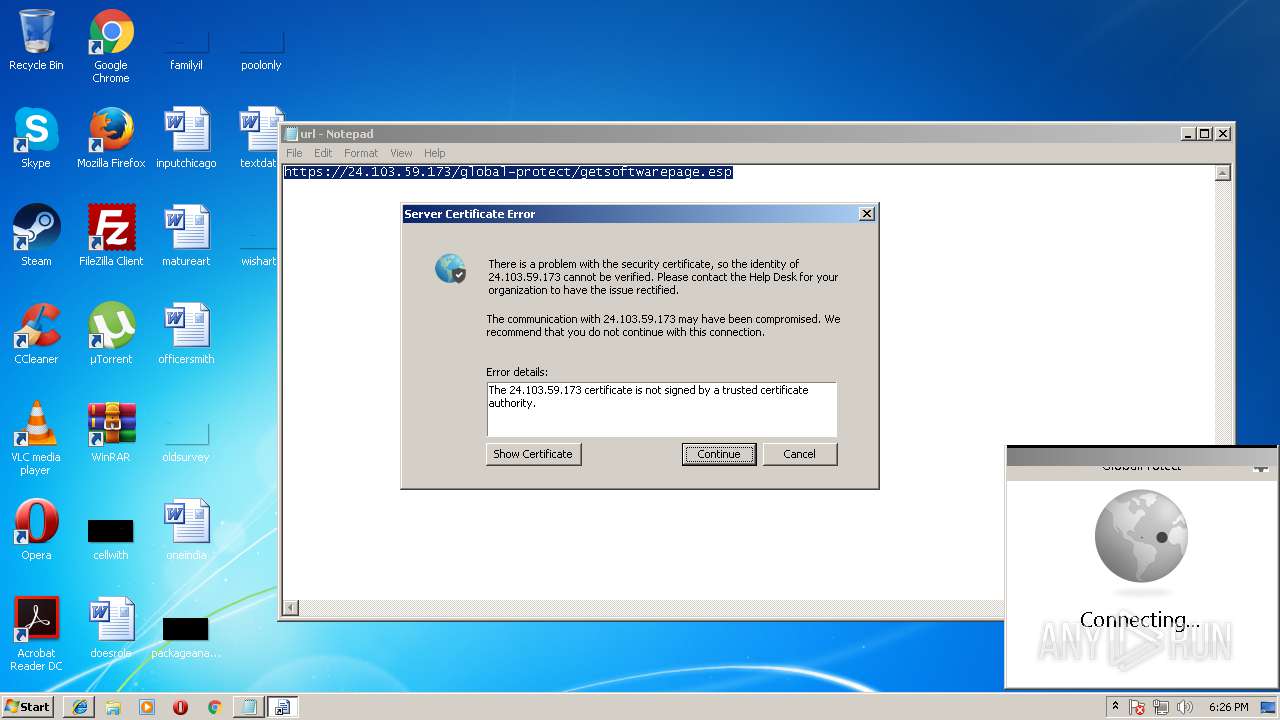This screenshot has height=720, width=1280.
Task: Select the inputchicago Word document
Action: tap(186, 138)
